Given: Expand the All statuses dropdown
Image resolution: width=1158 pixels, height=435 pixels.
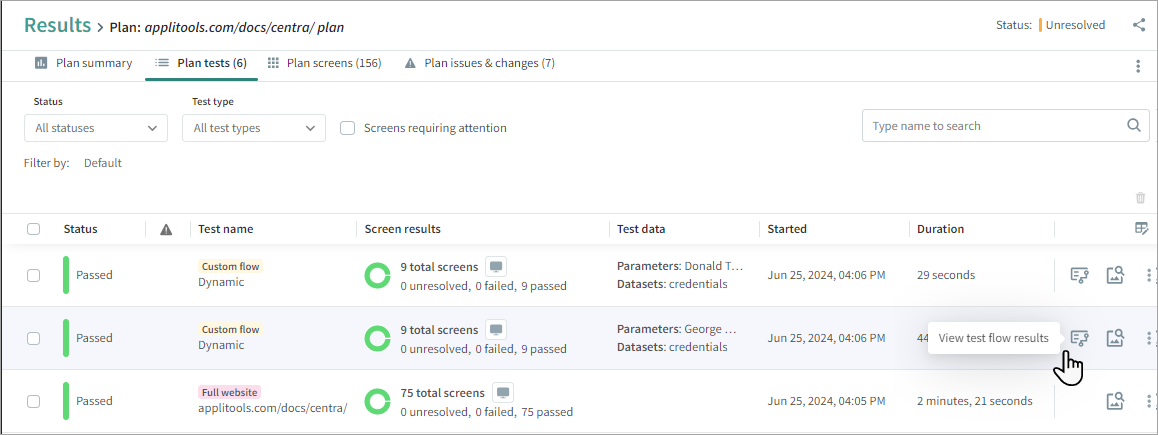Looking at the screenshot, I should point(96,128).
